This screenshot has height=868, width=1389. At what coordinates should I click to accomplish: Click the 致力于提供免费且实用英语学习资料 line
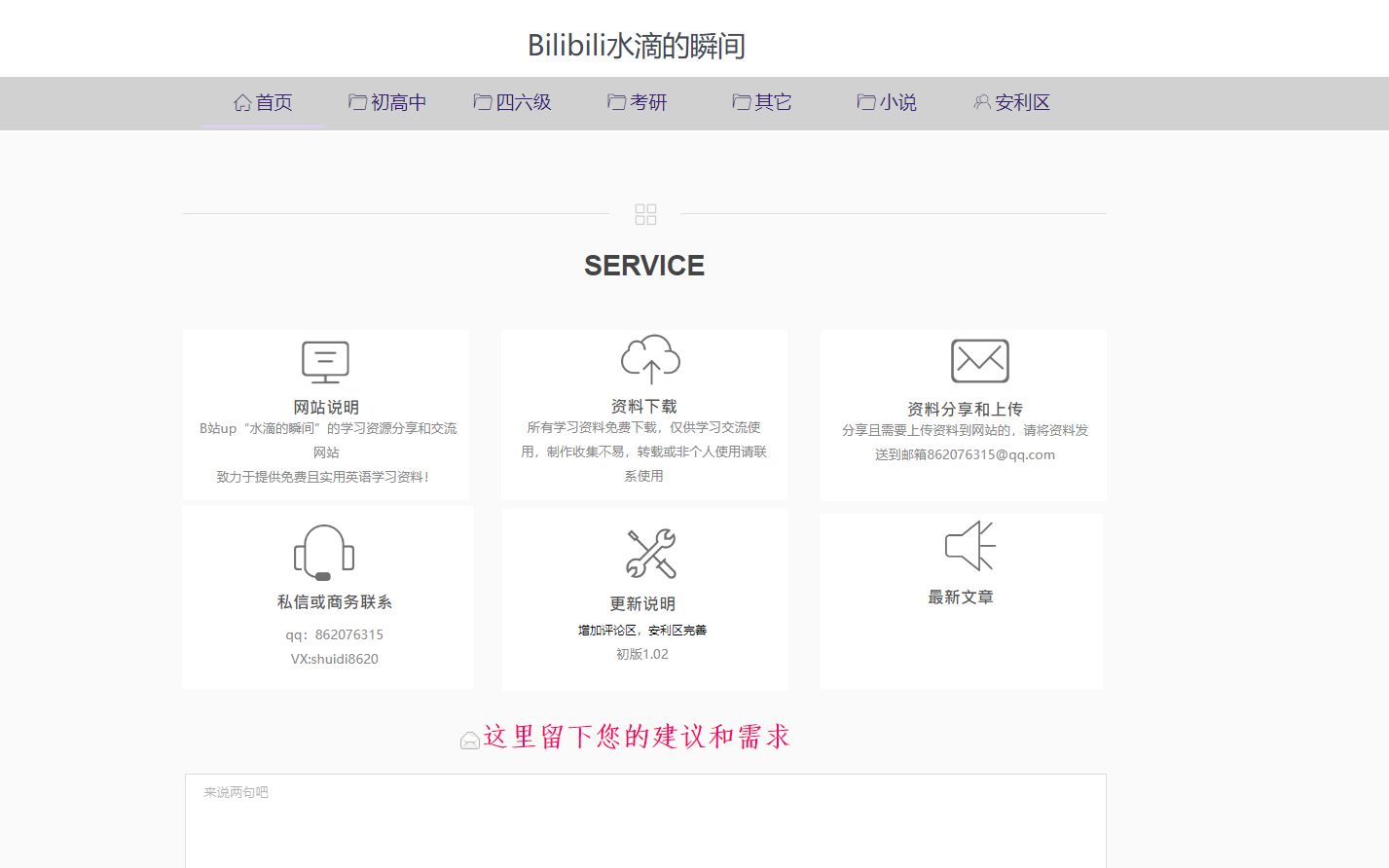323,477
